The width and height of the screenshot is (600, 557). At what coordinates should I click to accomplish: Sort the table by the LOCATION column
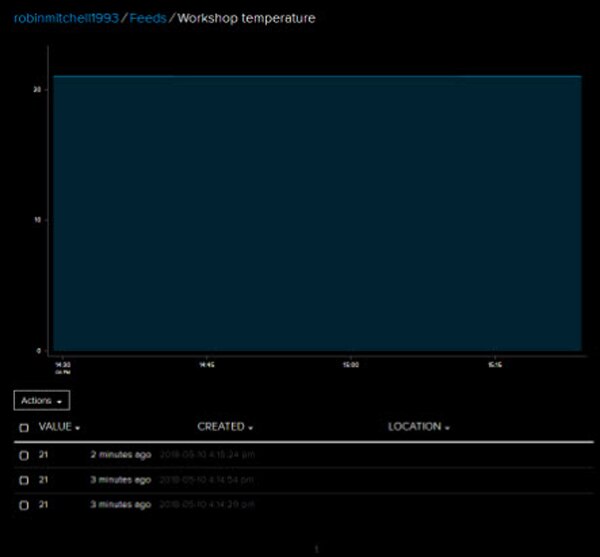coord(418,427)
